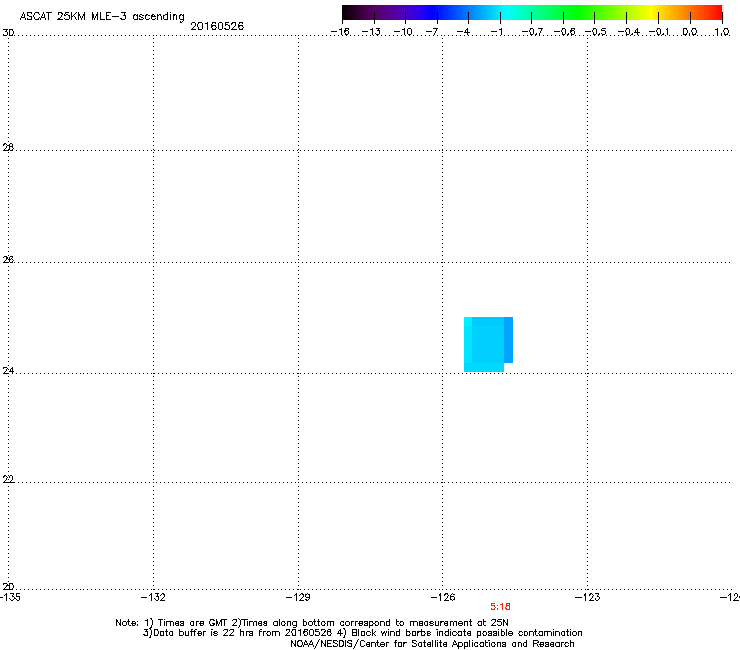The image size is (740, 650).
Task: Click color scale label "-13"
Action: click(x=371, y=32)
